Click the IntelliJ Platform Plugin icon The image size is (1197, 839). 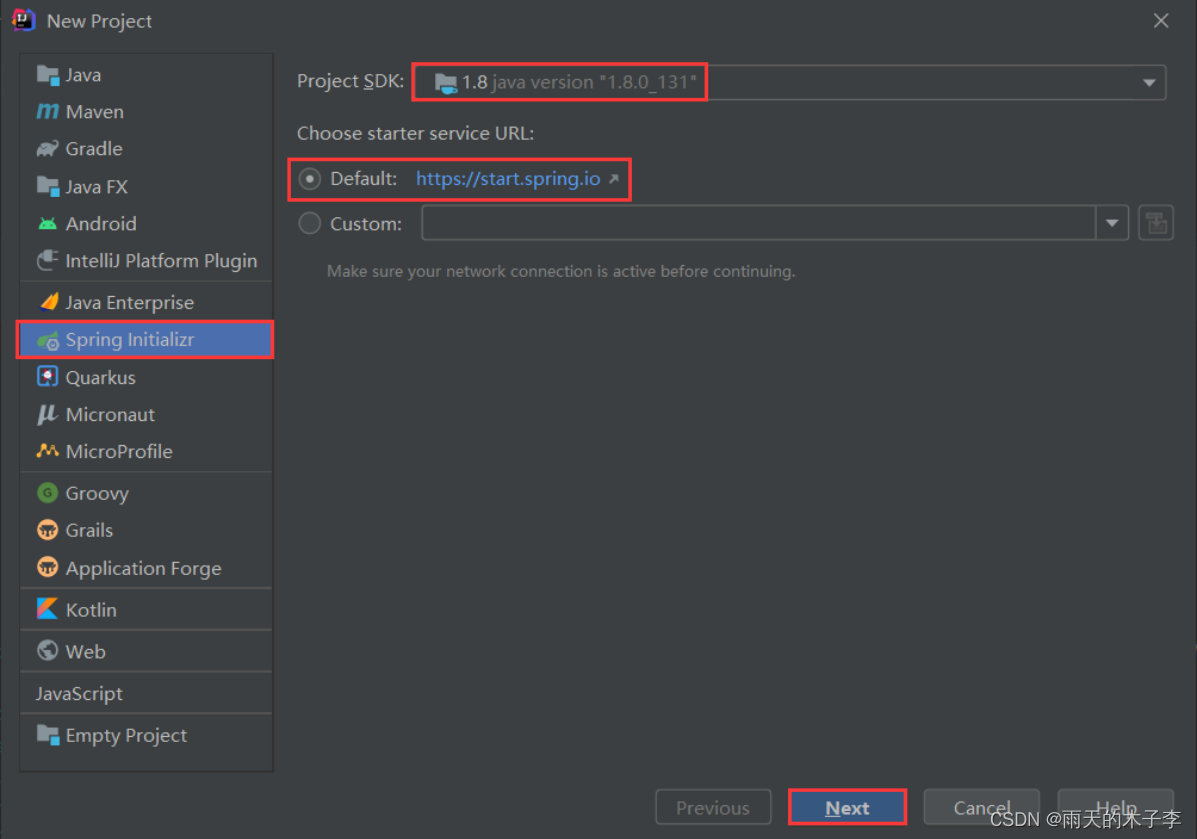[x=47, y=260]
